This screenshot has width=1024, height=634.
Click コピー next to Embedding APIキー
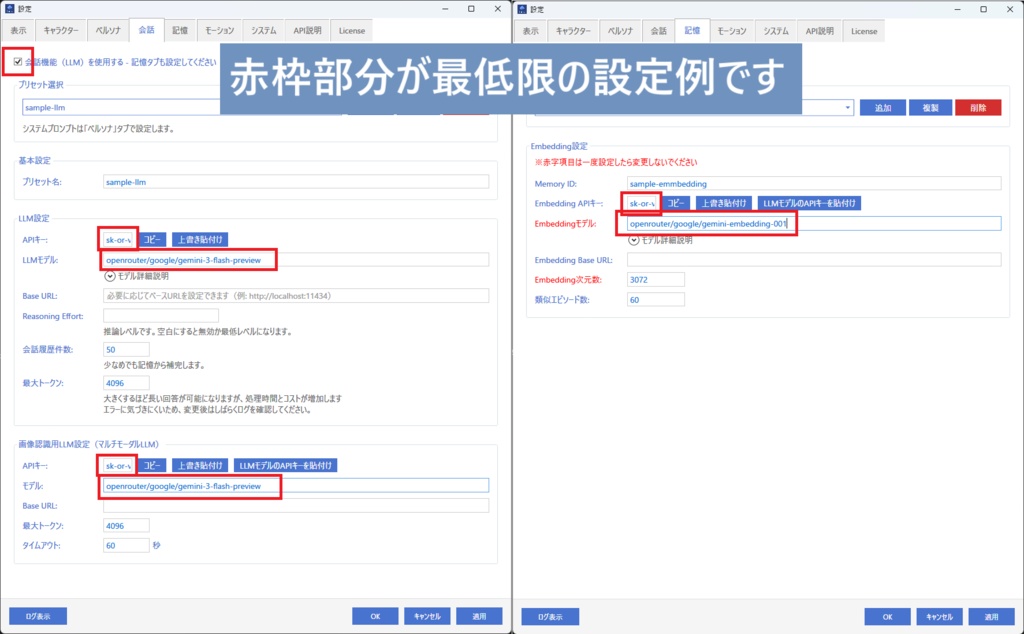tap(676, 203)
